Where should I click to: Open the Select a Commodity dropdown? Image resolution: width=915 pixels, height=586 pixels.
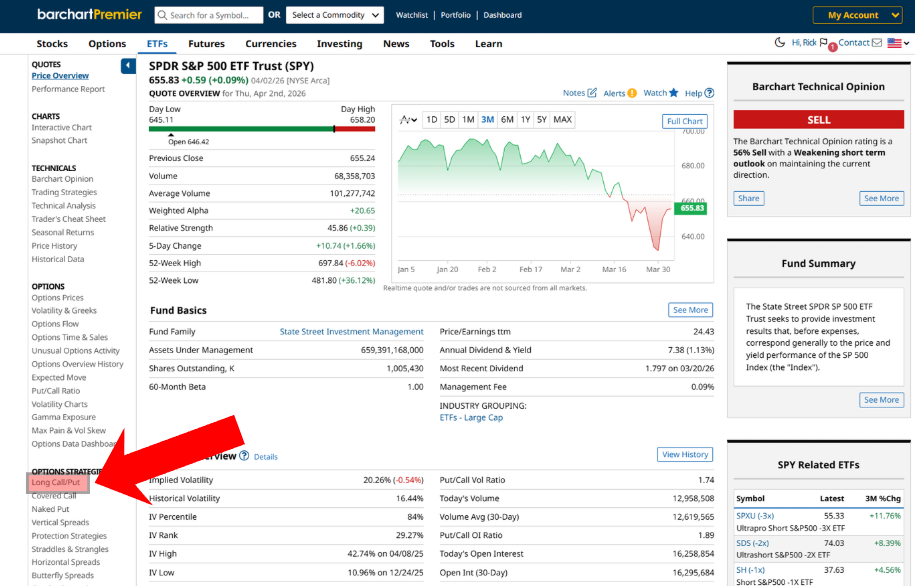click(x=335, y=15)
